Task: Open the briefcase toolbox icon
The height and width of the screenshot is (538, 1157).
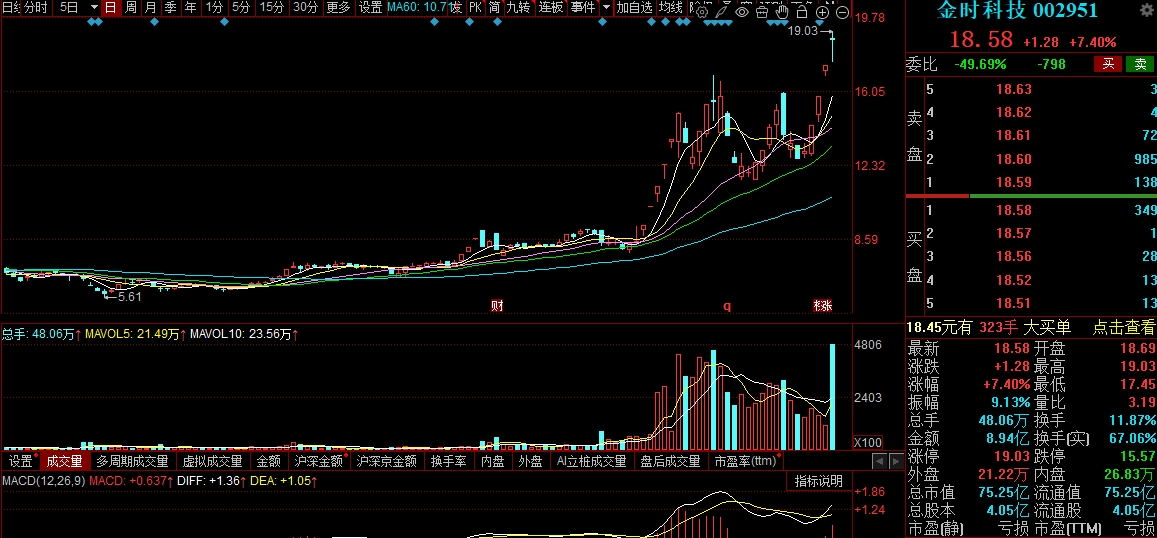Action: pos(762,12)
